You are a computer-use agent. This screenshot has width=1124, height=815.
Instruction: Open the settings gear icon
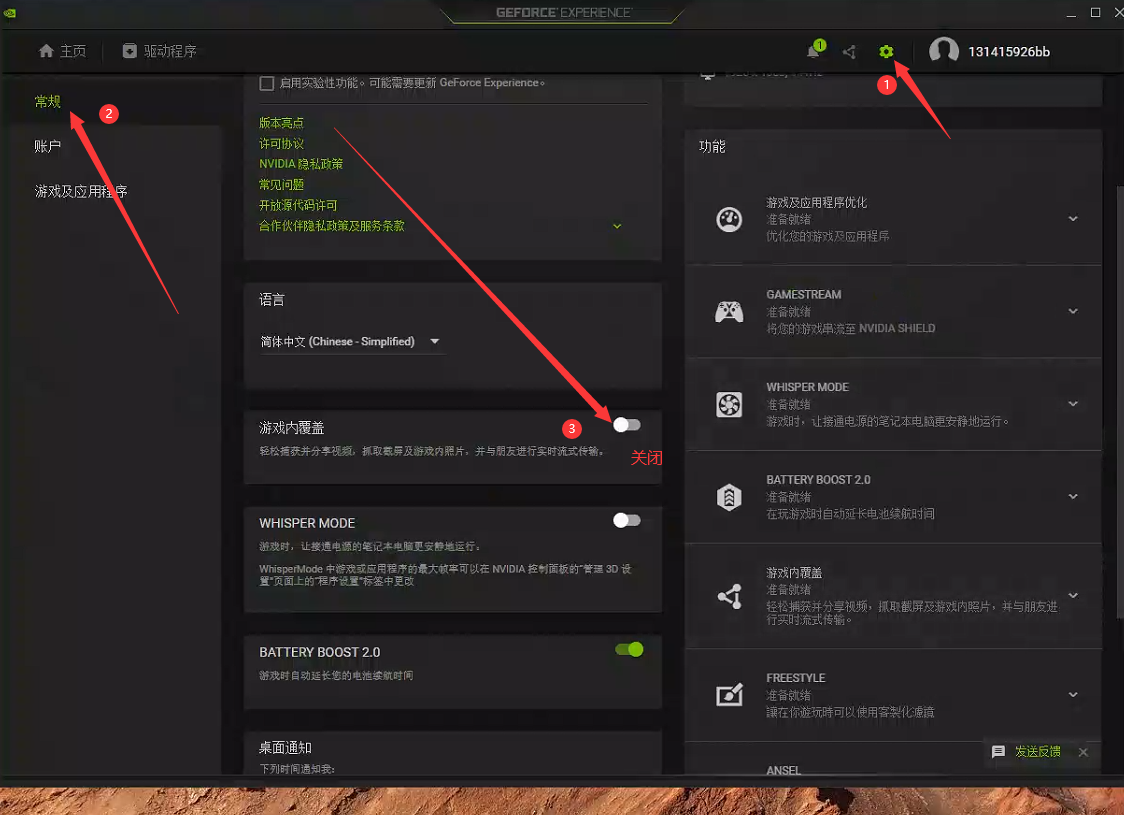click(886, 52)
